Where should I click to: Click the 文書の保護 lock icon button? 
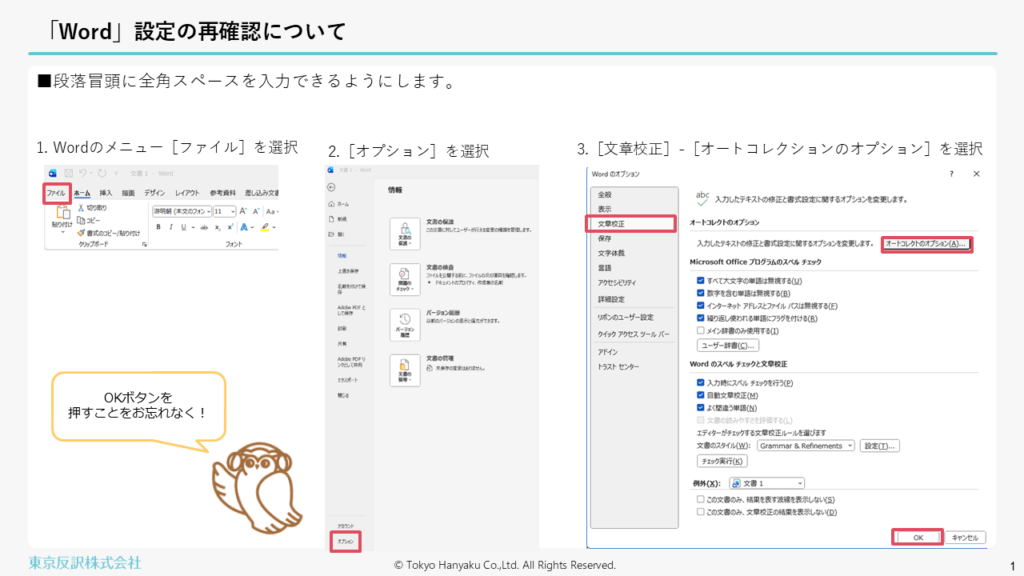point(403,234)
